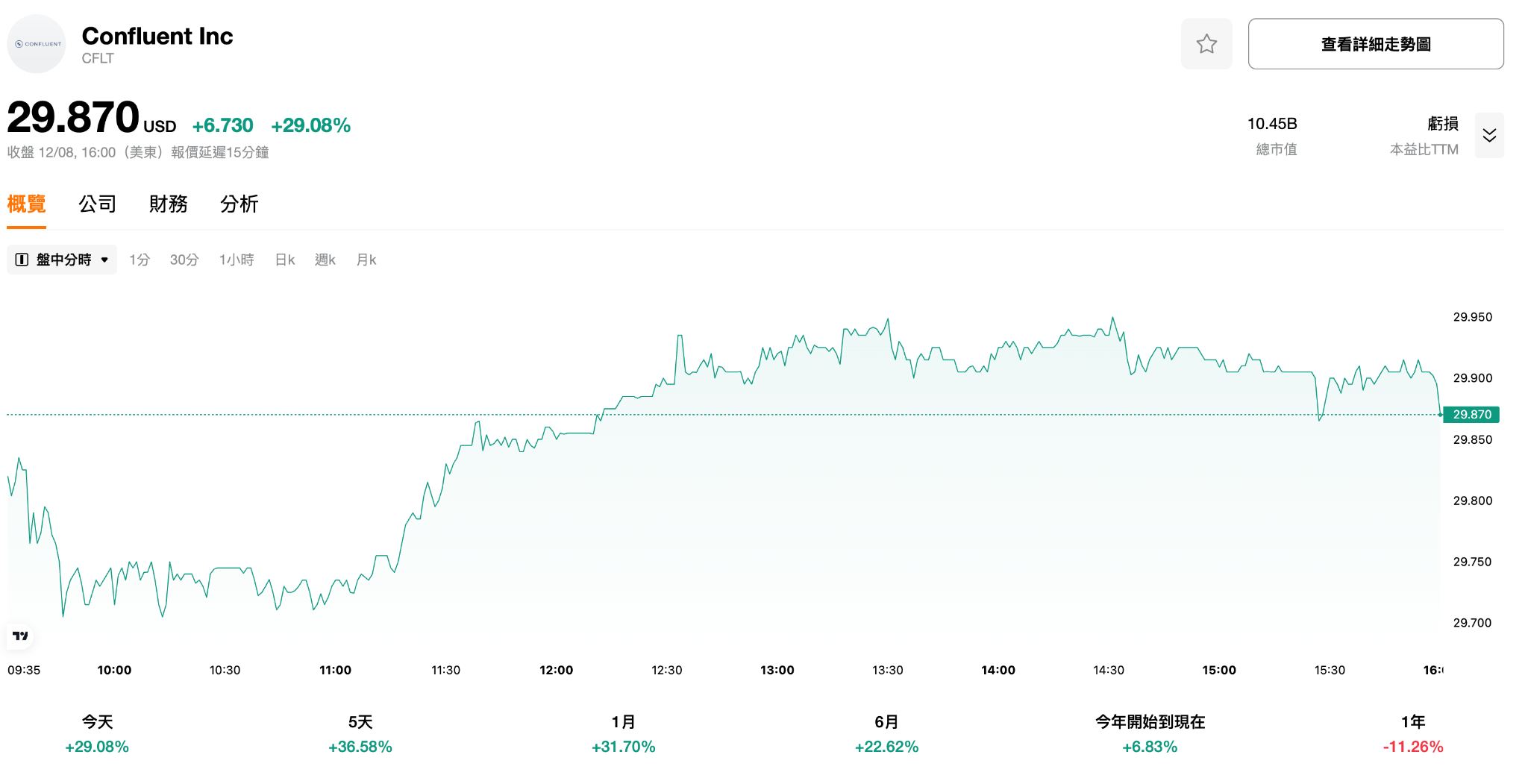Screen dimensions: 1528x784
Task: Switch chart to 1小時 interval
Action: tap(237, 260)
